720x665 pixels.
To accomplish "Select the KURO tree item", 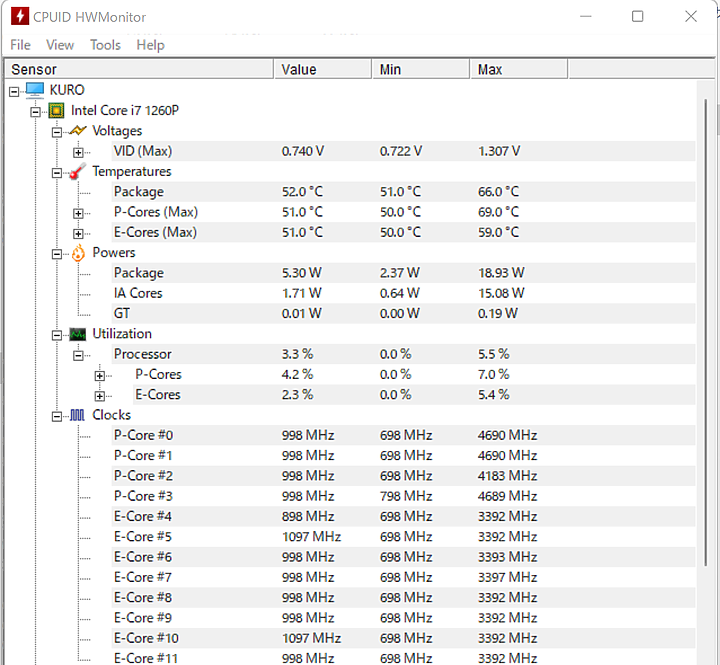I will point(67,90).
